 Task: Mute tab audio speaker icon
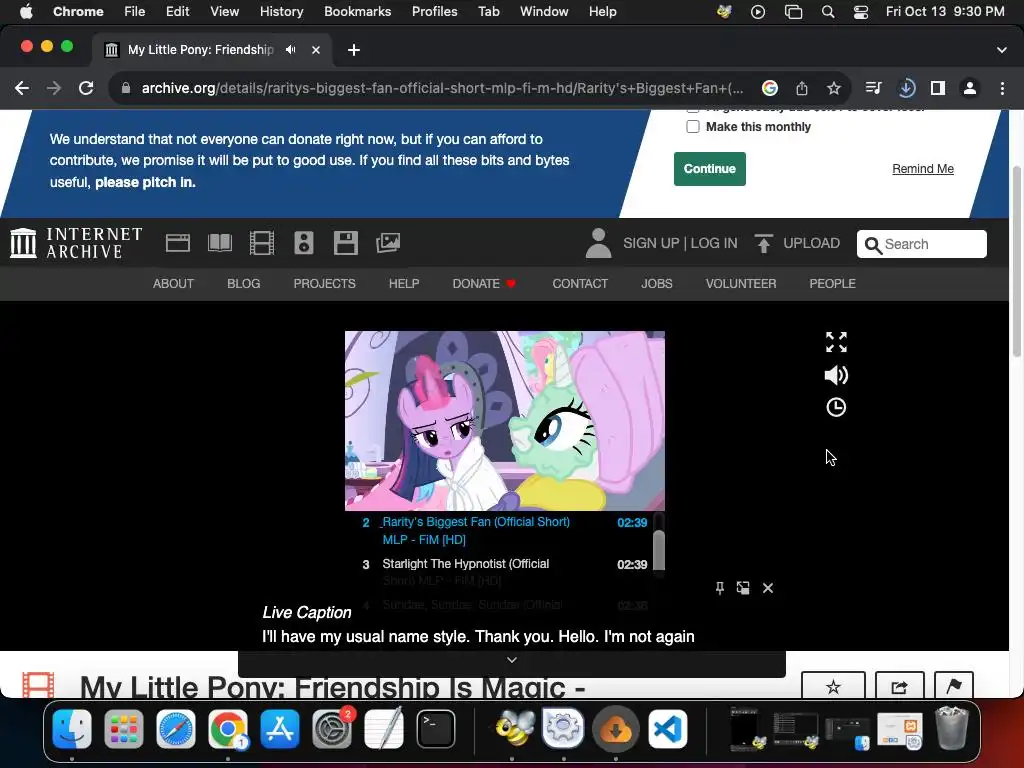click(291, 50)
